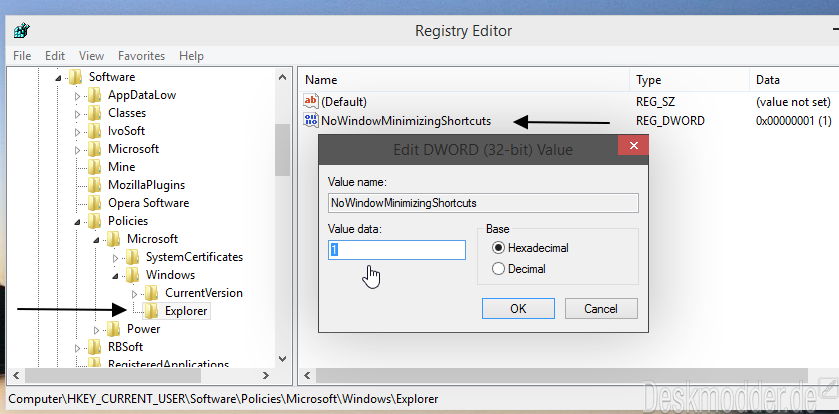The height and width of the screenshot is (414, 839).
Task: Collapse the Policies key
Action: [78, 223]
